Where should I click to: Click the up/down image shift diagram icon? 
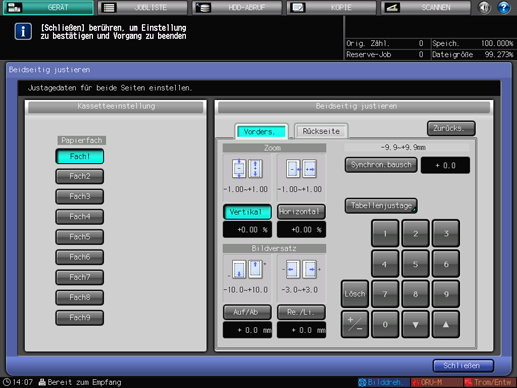click(x=247, y=269)
